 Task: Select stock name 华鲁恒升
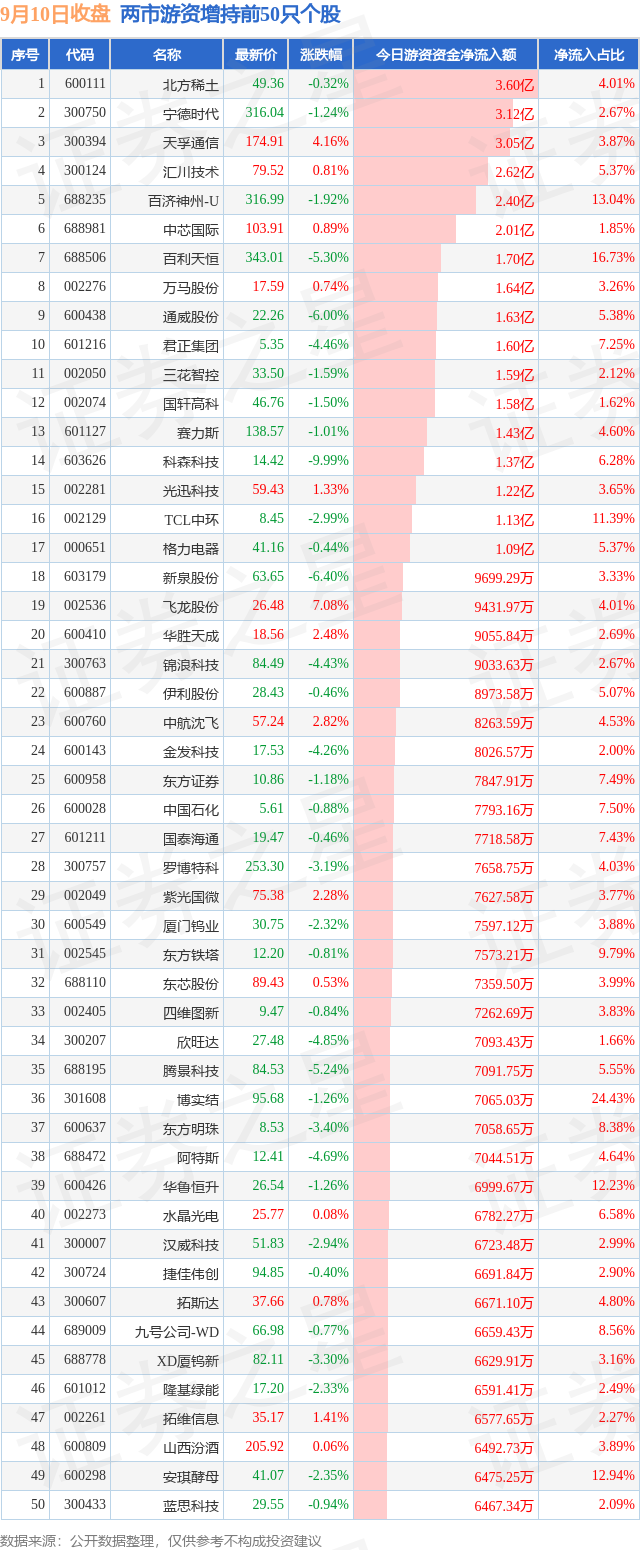click(191, 1186)
